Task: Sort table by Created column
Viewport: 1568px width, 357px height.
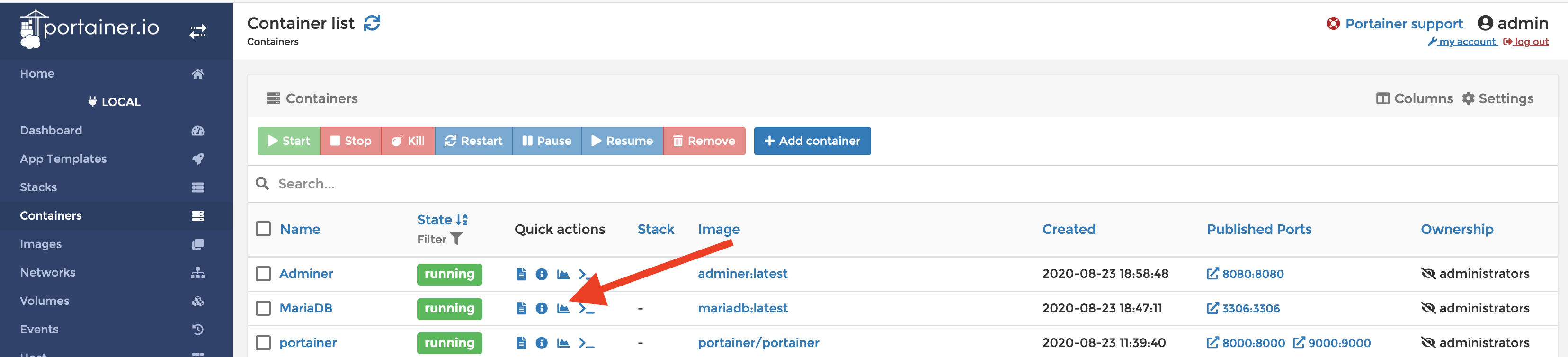Action: click(x=1068, y=229)
